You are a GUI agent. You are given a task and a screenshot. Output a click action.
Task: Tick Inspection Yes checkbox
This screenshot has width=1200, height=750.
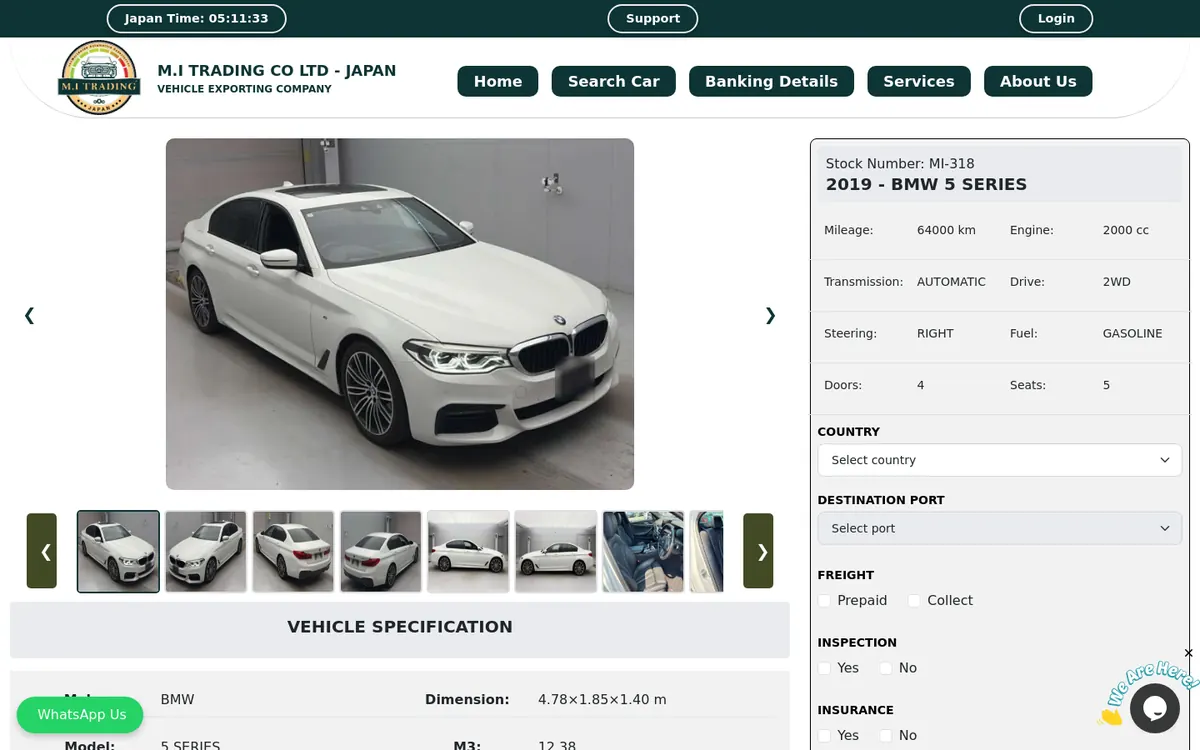[824, 668]
